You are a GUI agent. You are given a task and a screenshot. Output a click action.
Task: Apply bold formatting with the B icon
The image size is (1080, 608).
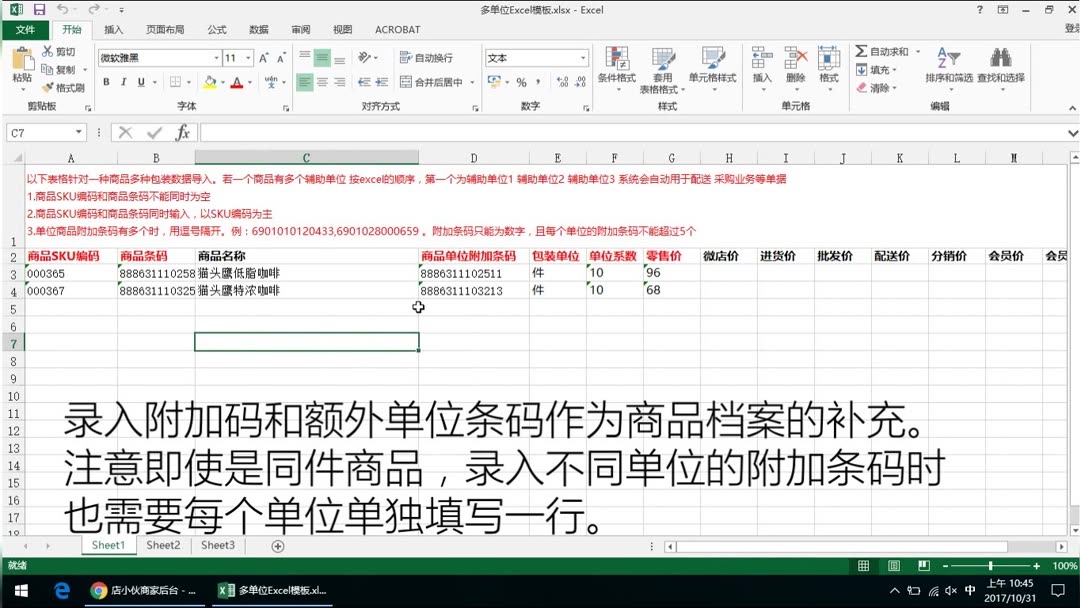point(105,82)
